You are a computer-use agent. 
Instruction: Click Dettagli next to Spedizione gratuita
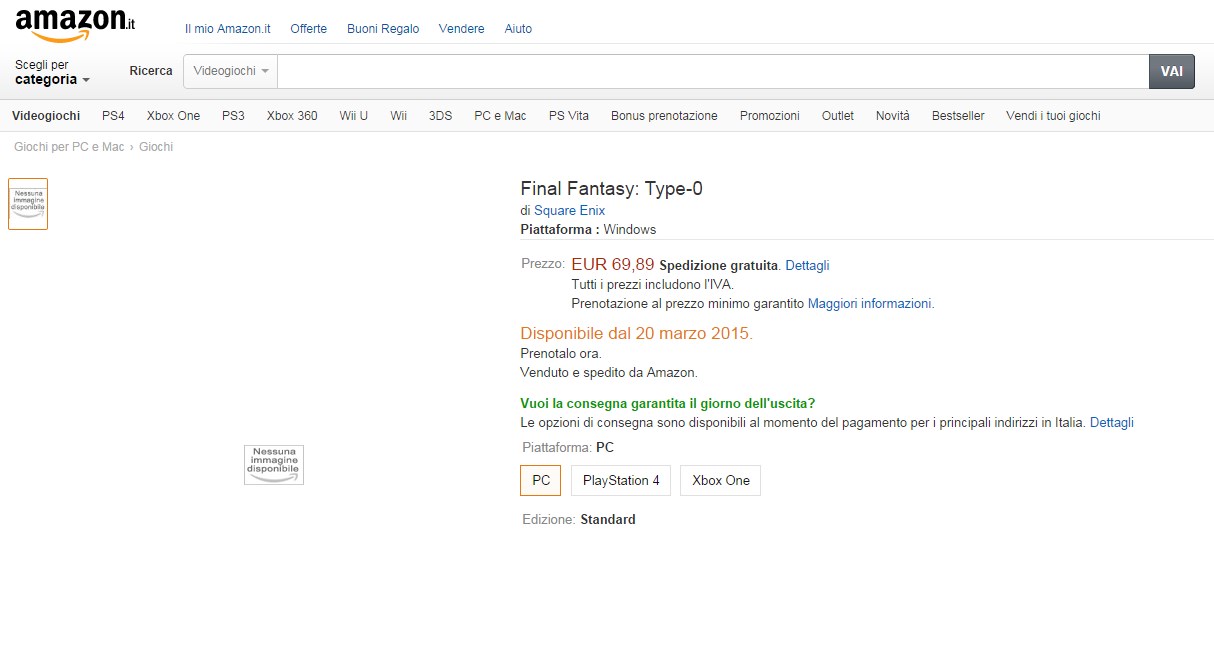tap(807, 266)
